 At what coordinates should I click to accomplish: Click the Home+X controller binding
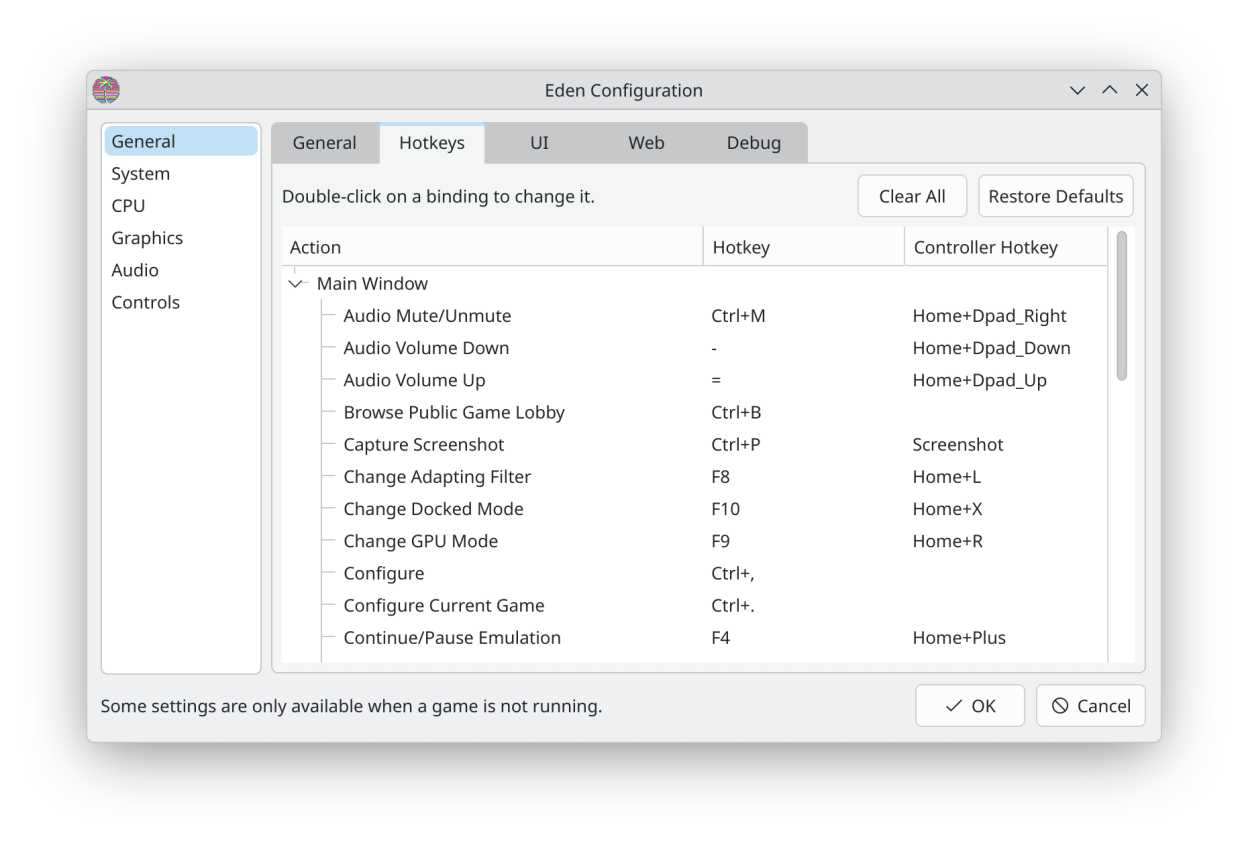pyautogui.click(x=947, y=509)
